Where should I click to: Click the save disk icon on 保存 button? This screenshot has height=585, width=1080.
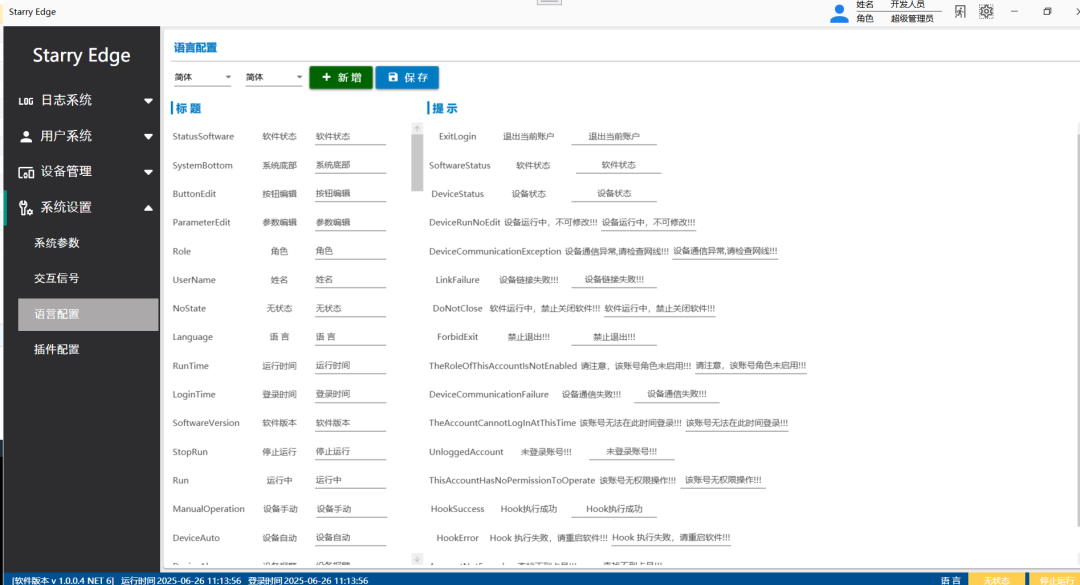tap(394, 77)
